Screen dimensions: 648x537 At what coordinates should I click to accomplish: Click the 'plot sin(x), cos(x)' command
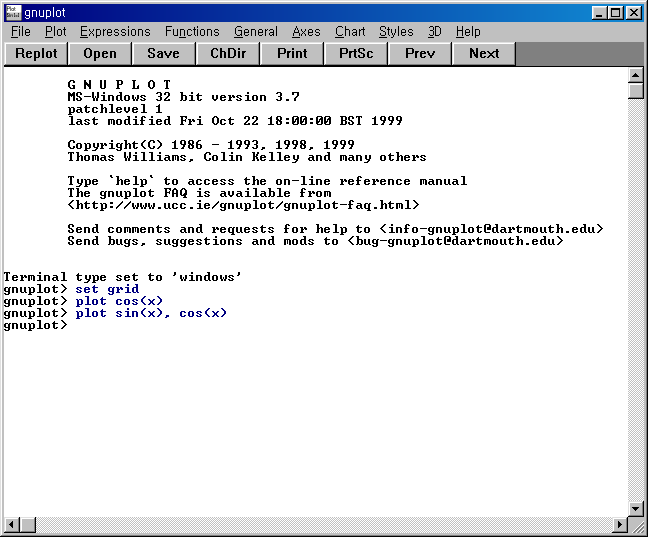point(151,313)
